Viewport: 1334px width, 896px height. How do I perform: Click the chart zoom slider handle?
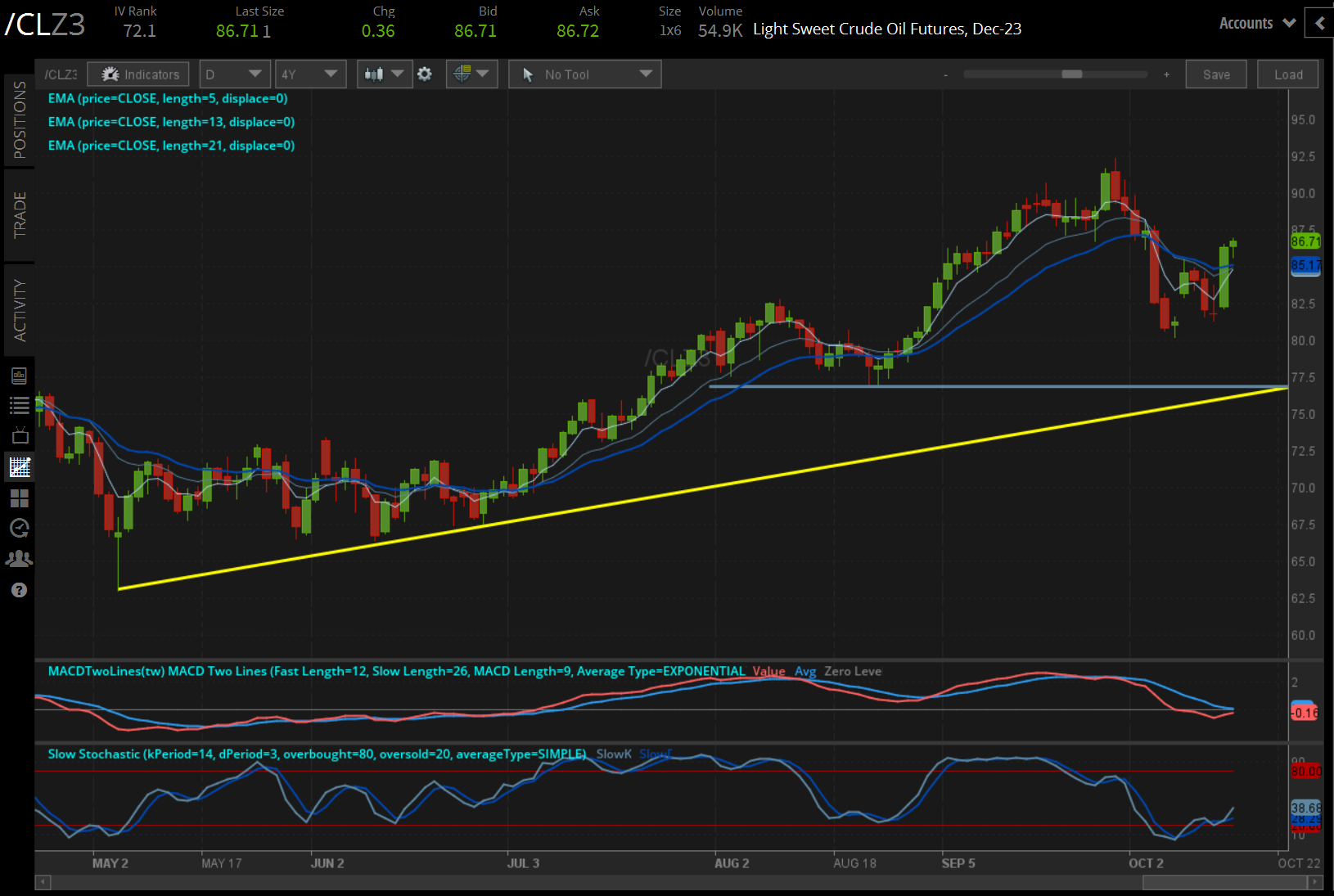point(1071,74)
